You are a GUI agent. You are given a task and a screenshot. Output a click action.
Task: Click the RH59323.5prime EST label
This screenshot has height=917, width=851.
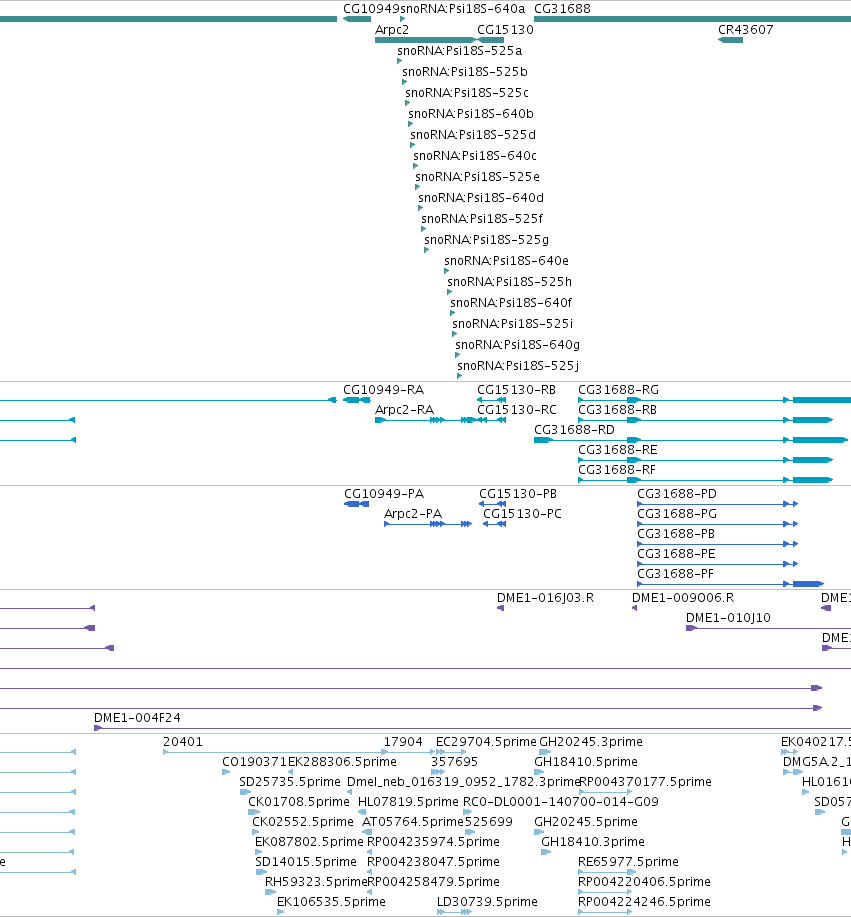316,882
